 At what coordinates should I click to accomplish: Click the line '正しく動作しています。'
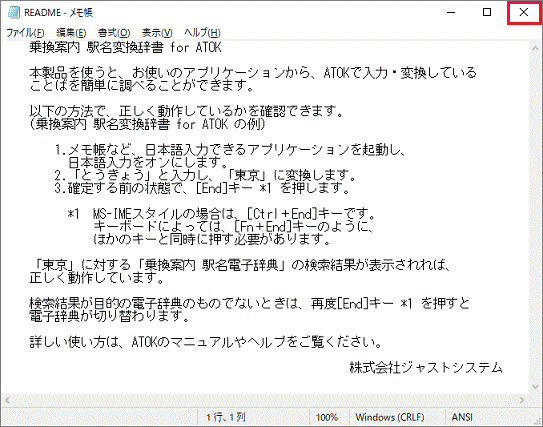point(97,278)
